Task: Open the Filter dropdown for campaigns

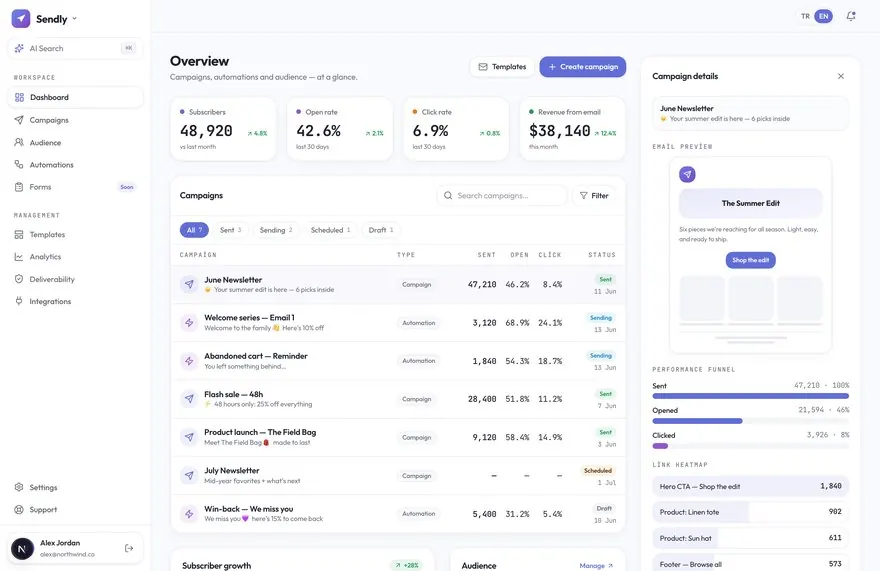Action: click(x=594, y=195)
